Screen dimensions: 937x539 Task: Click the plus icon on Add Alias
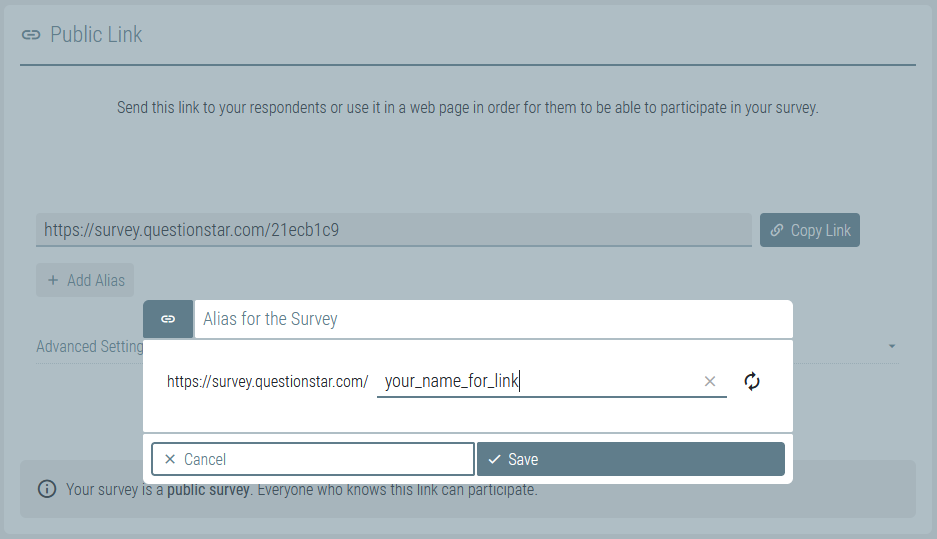pyautogui.click(x=53, y=280)
